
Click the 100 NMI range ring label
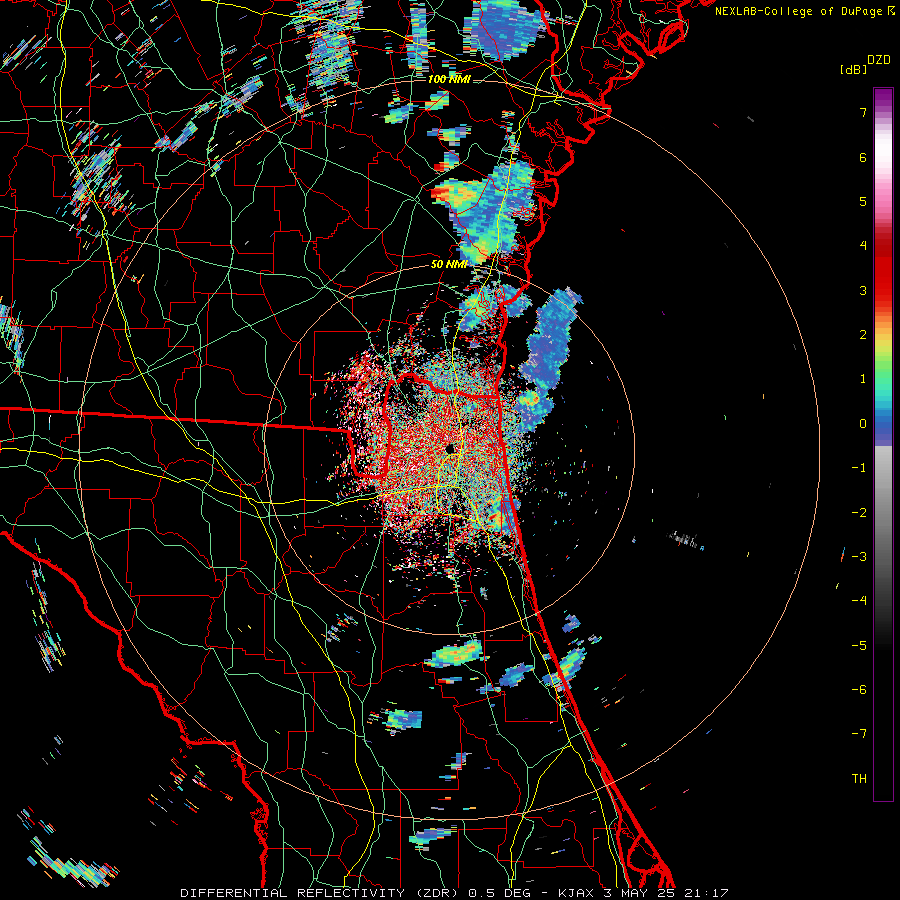coord(449,79)
